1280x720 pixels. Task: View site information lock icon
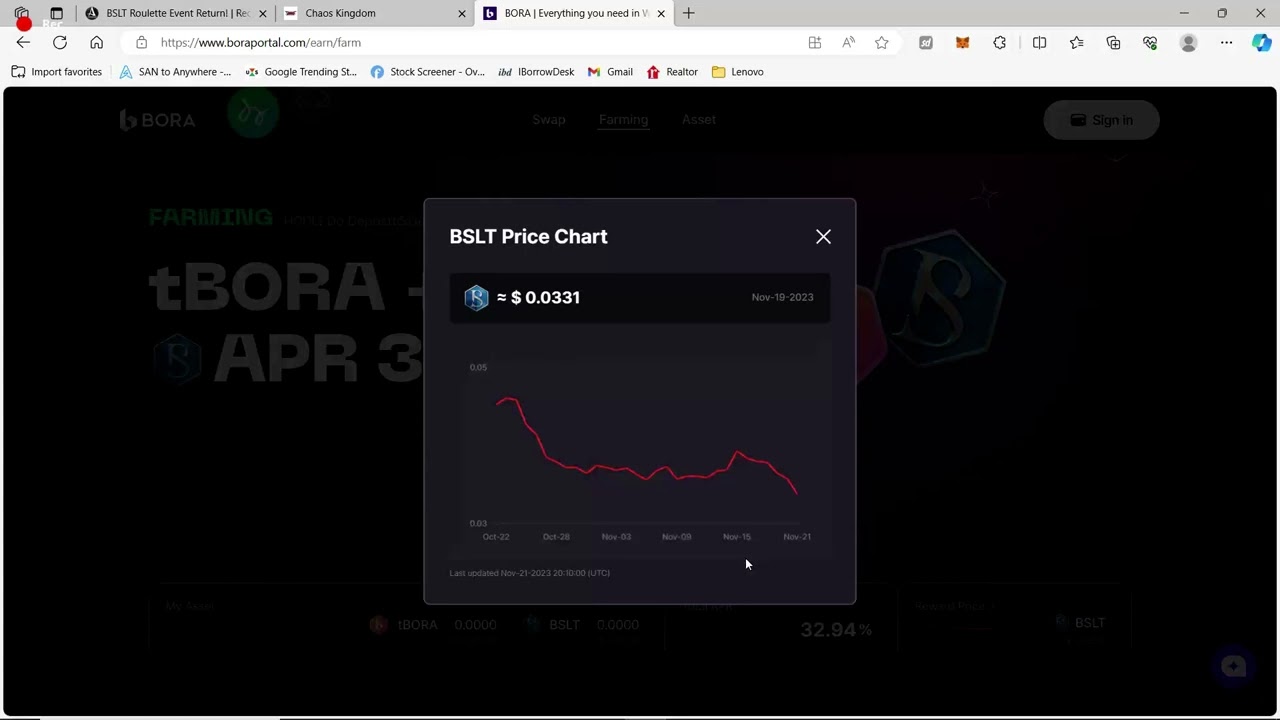click(x=141, y=42)
